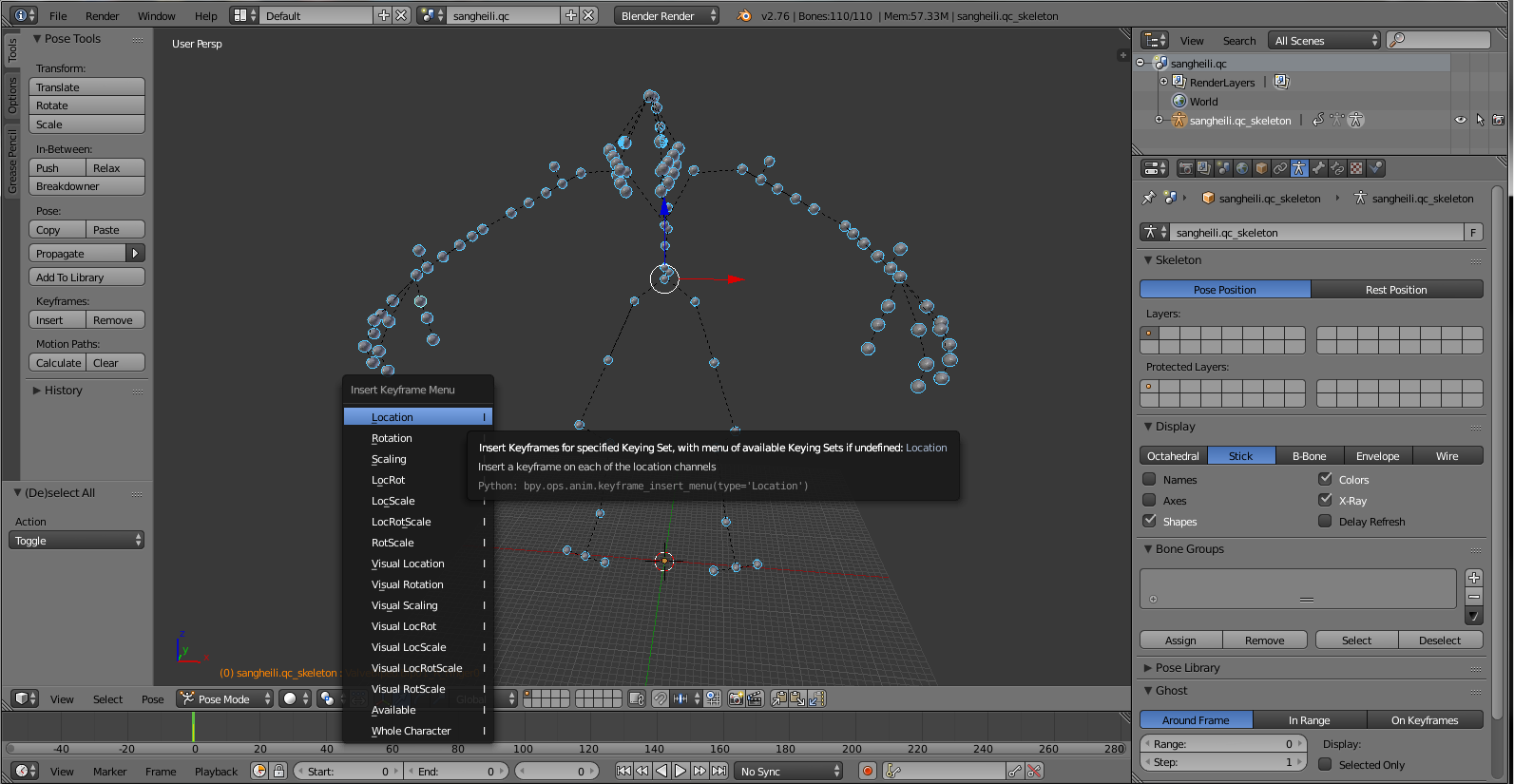Click the Assign bone group button
The width and height of the screenshot is (1514, 784).
1181,641
